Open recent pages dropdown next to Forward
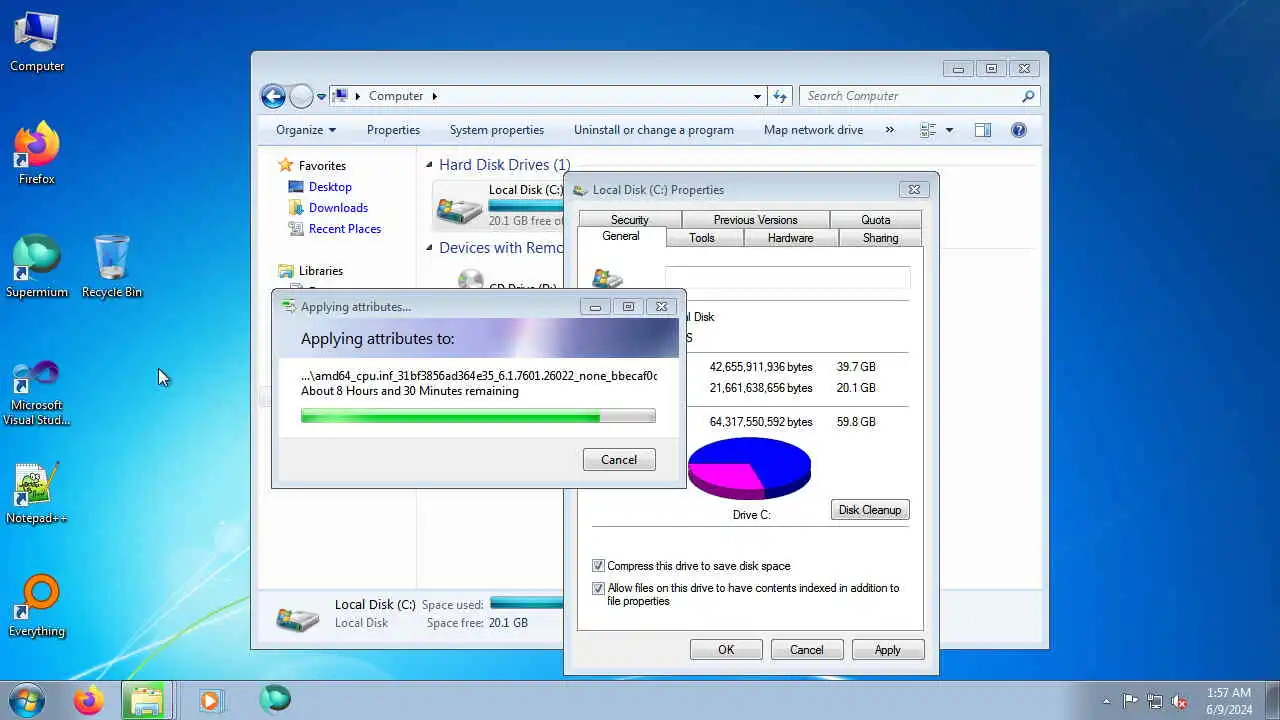This screenshot has height=720, width=1280. point(321,97)
